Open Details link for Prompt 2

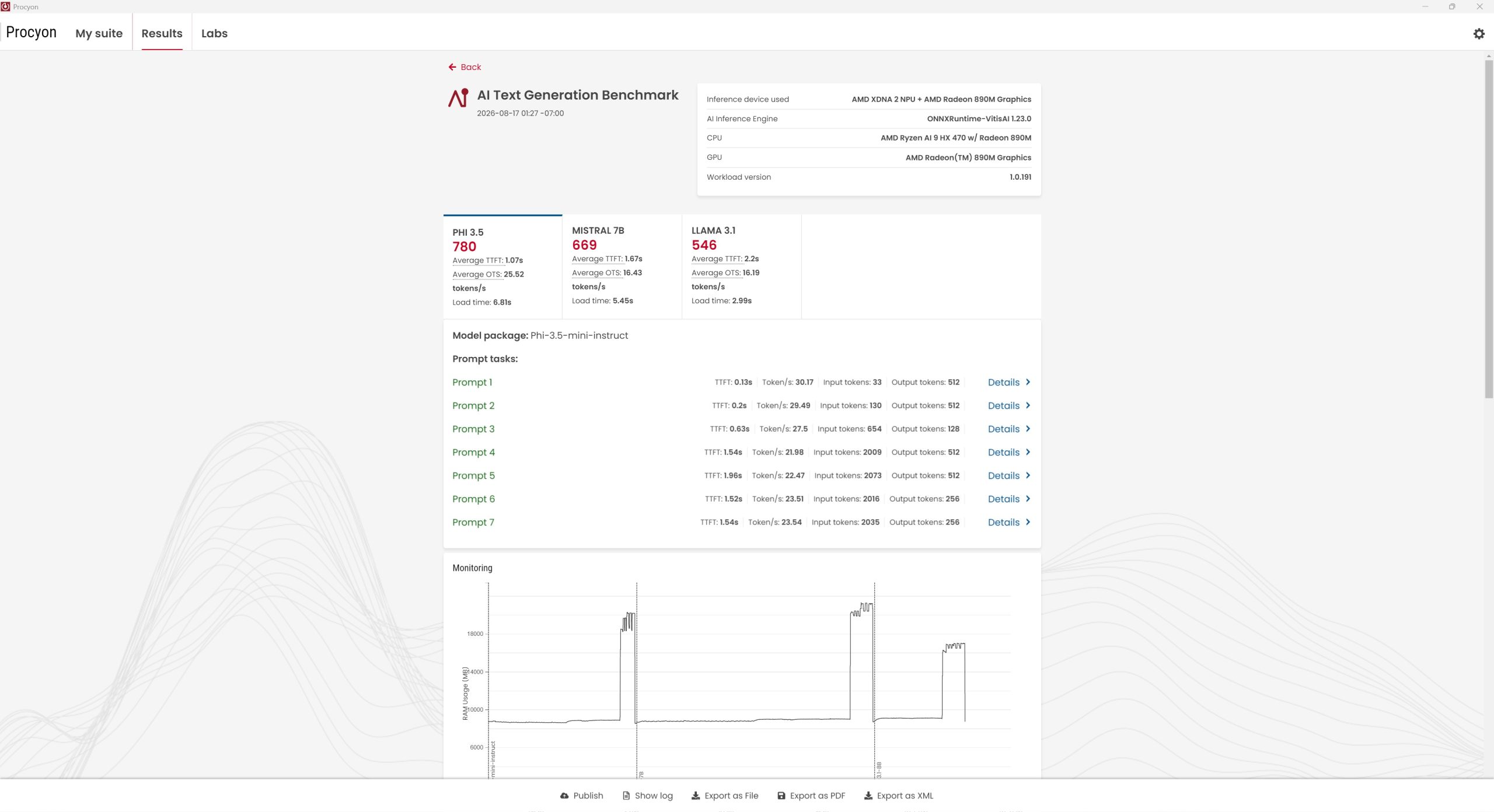[x=1004, y=405]
